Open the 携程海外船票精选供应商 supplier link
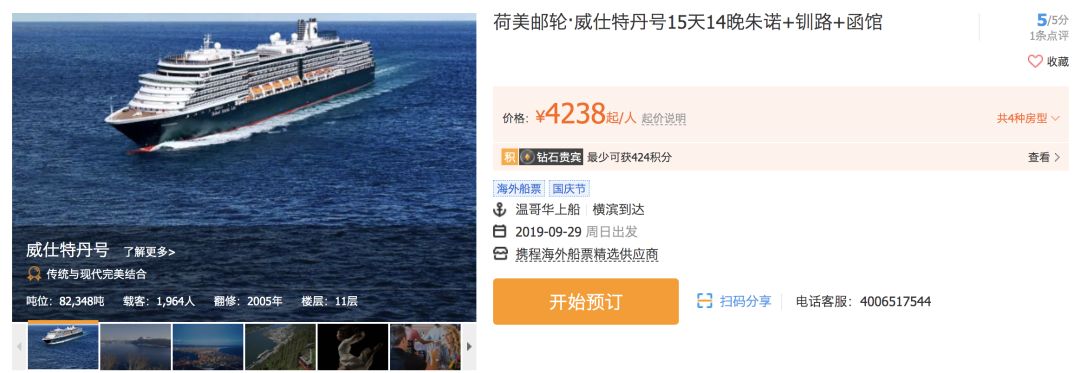Viewport: 1080px width, 373px height. pyautogui.click(x=587, y=254)
